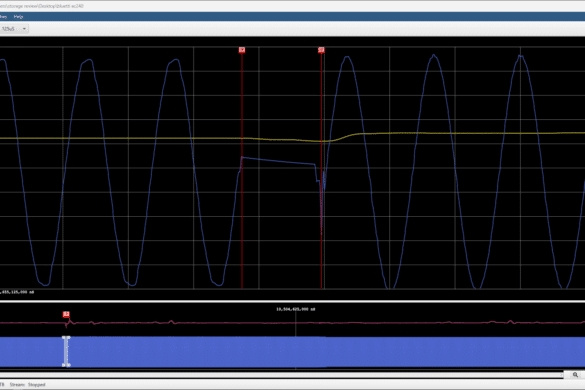The image size is (585, 390).
Task: Click the red marker flag in the overview strip
Action: [x=66, y=314]
